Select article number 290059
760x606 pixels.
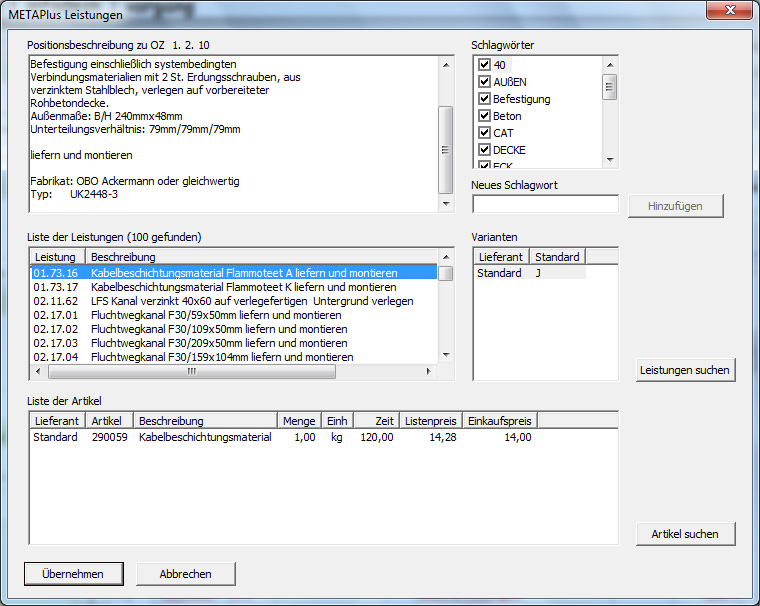tap(110, 437)
